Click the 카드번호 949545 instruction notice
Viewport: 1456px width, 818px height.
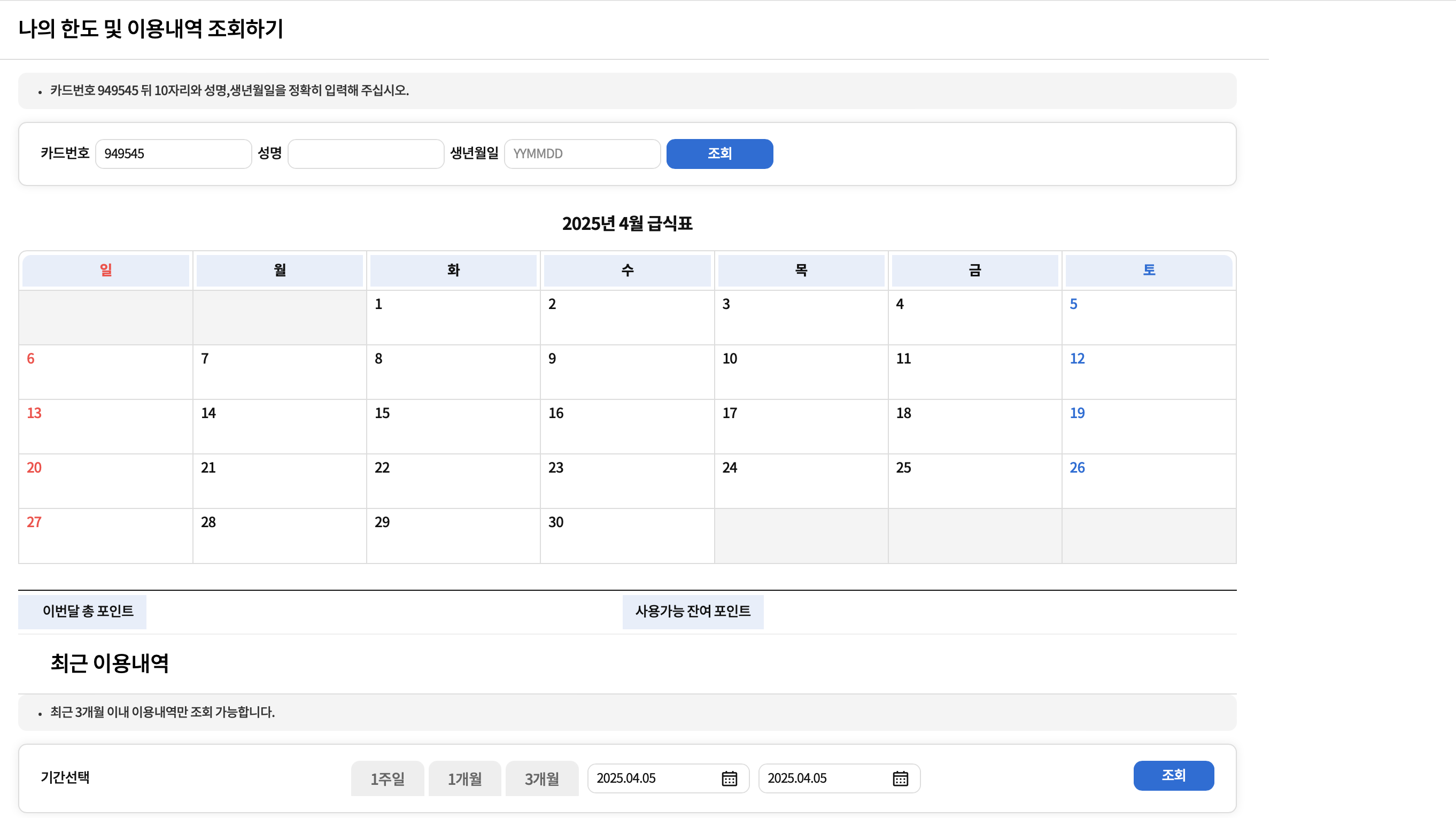[x=229, y=90]
